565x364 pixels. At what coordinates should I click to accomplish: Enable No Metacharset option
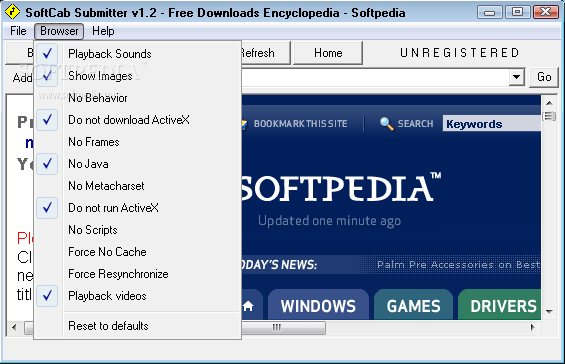point(138,186)
